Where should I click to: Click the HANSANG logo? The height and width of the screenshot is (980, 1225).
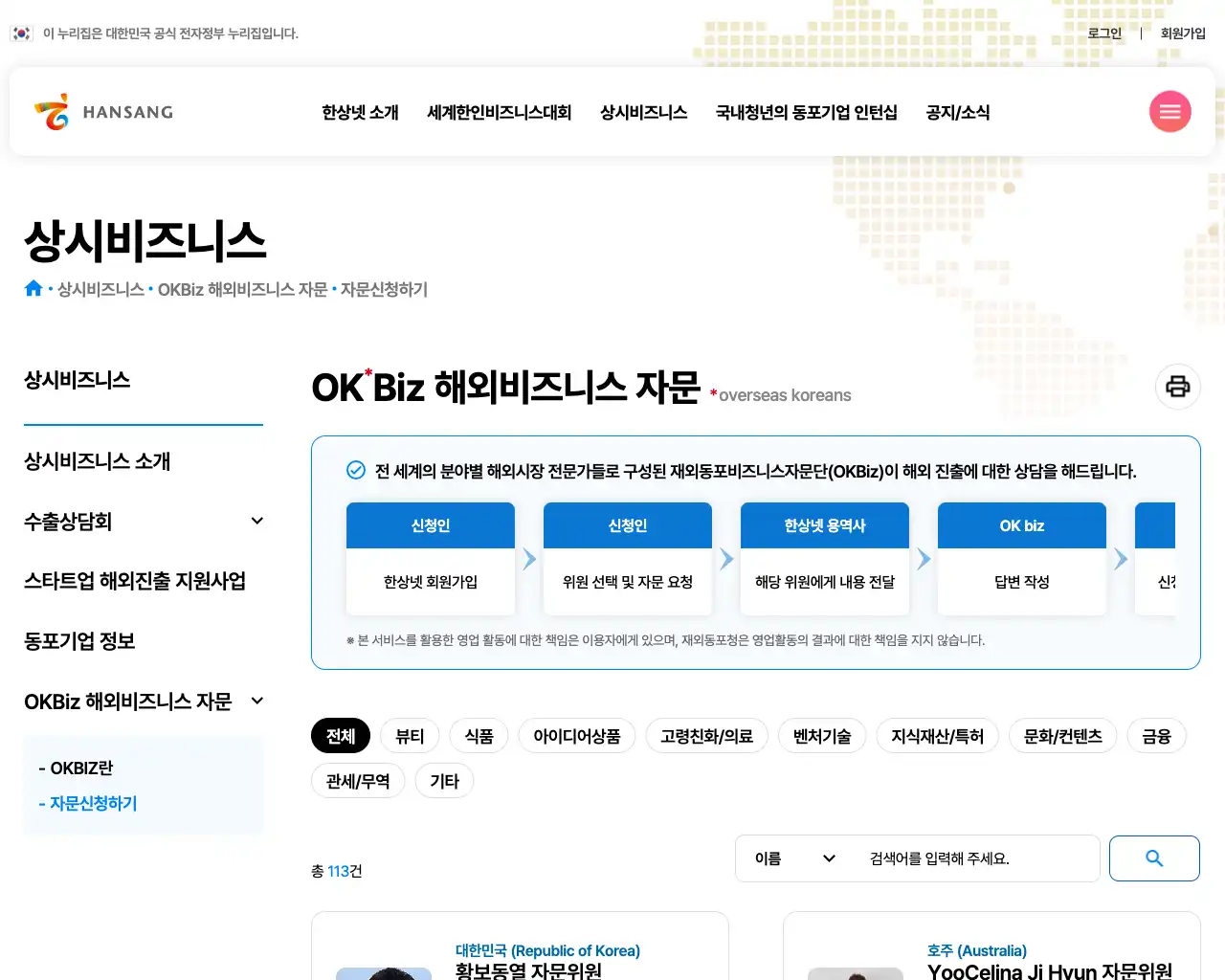tap(103, 112)
